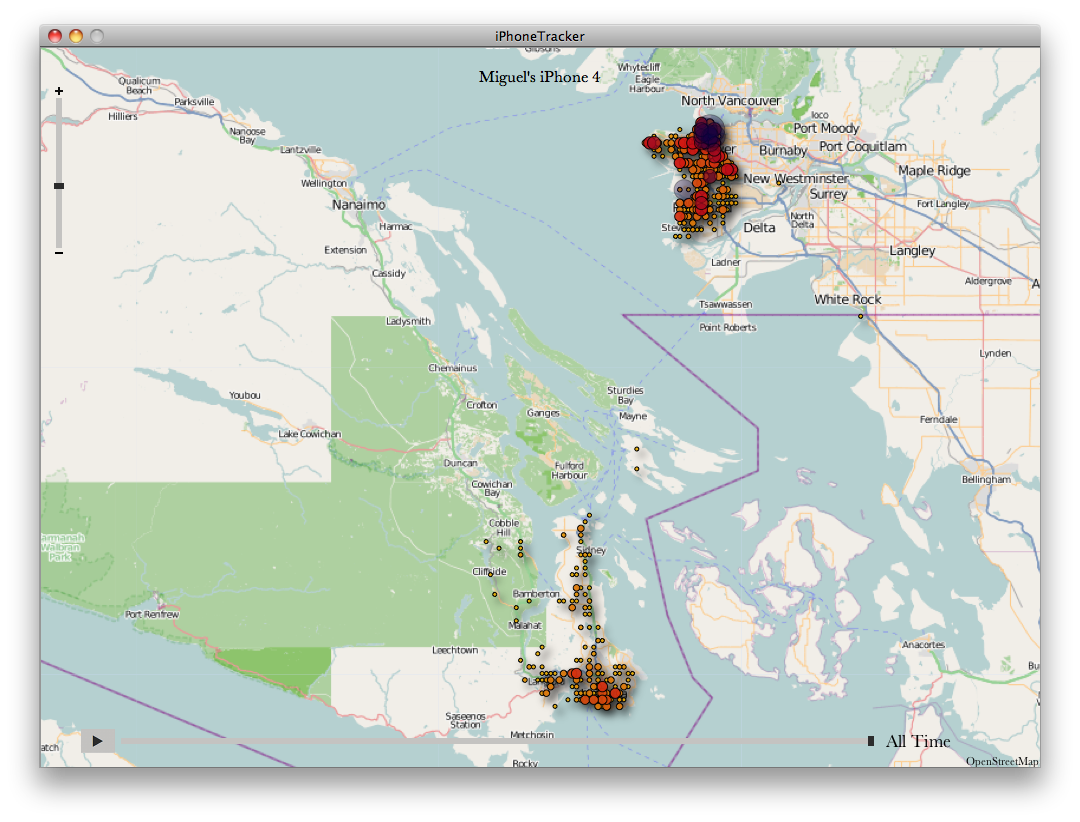1080x822 pixels.
Task: Zoom in with the plus button
Action: click(x=59, y=91)
